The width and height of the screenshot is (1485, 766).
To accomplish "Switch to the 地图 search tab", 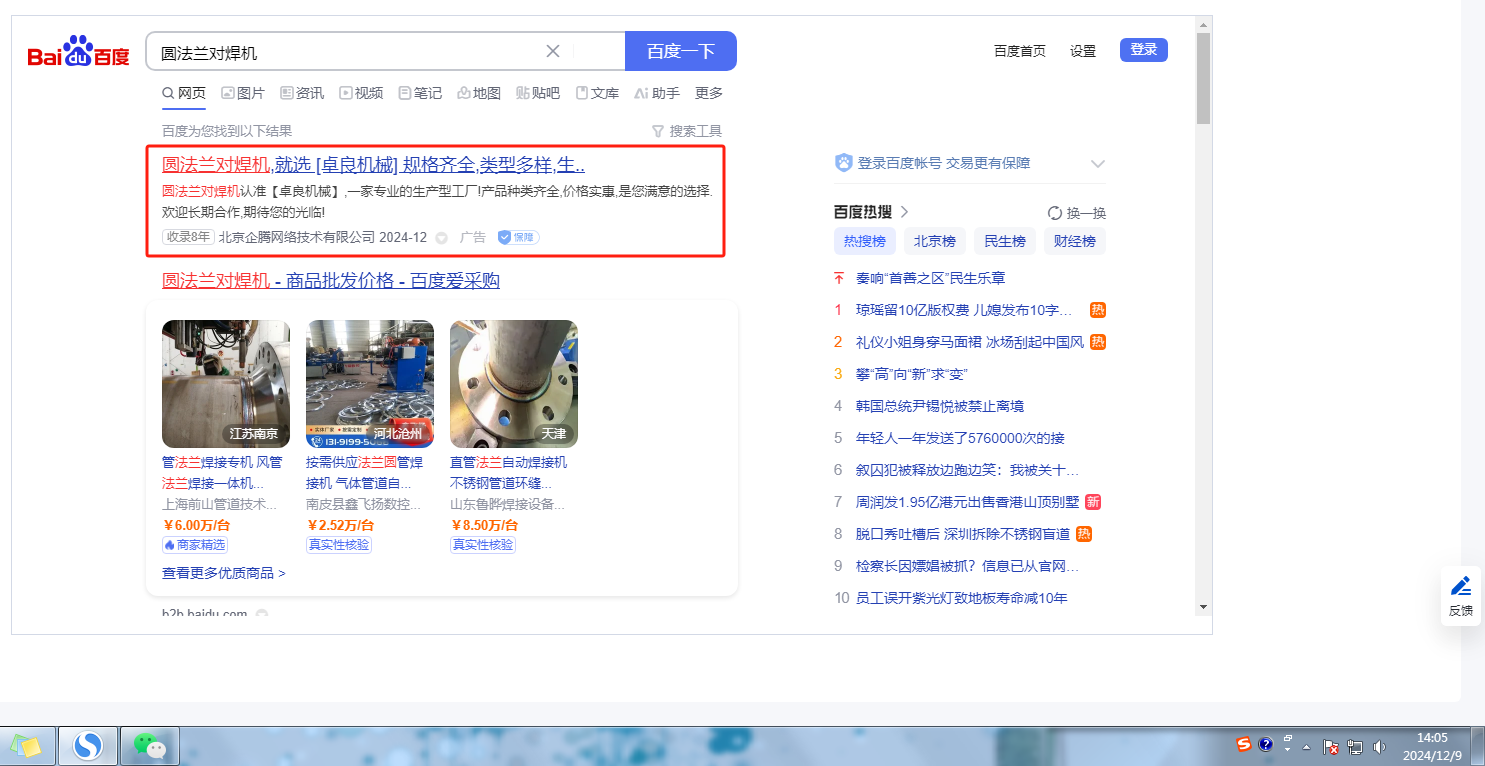I will (x=479, y=93).
